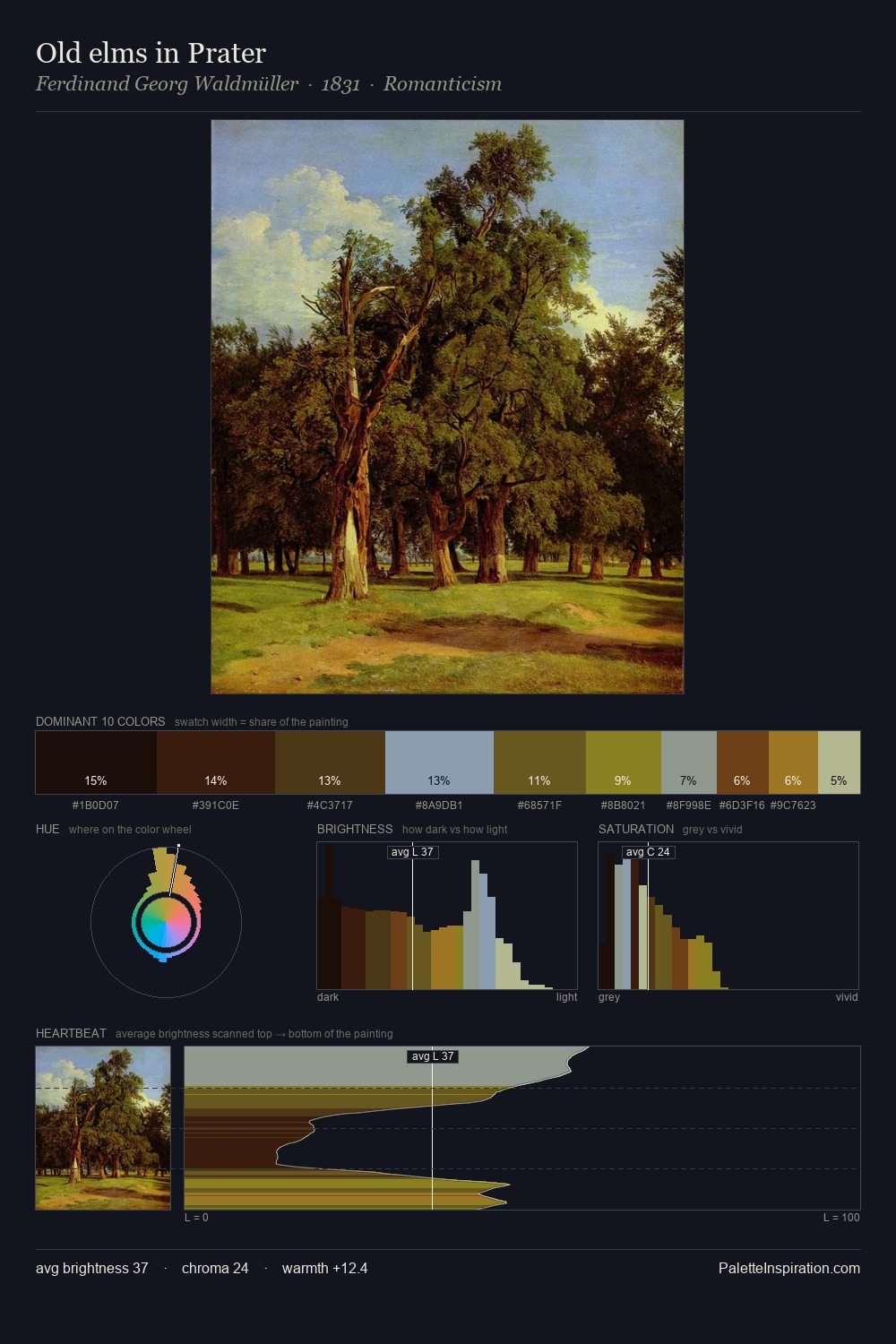Click the 'grey' axis label

coord(609,997)
